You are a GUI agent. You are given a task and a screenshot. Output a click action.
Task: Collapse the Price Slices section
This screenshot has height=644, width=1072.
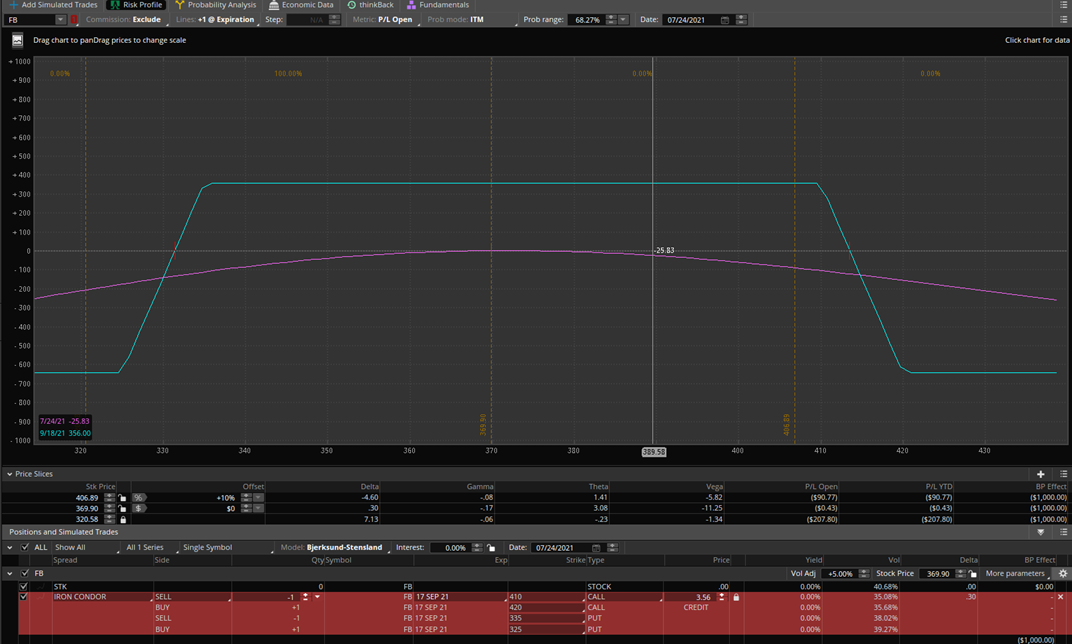pos(9,474)
